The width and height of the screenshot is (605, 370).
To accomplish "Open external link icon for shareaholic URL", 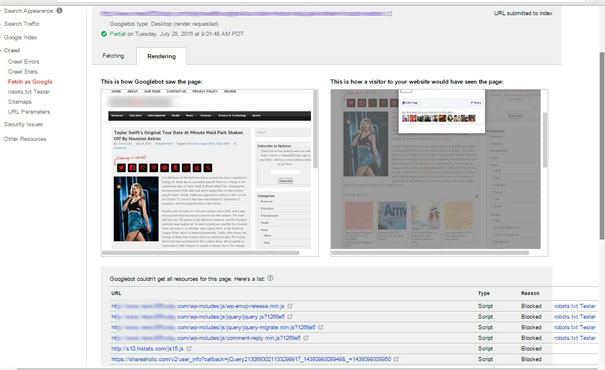I will pyautogui.click(x=396, y=359).
